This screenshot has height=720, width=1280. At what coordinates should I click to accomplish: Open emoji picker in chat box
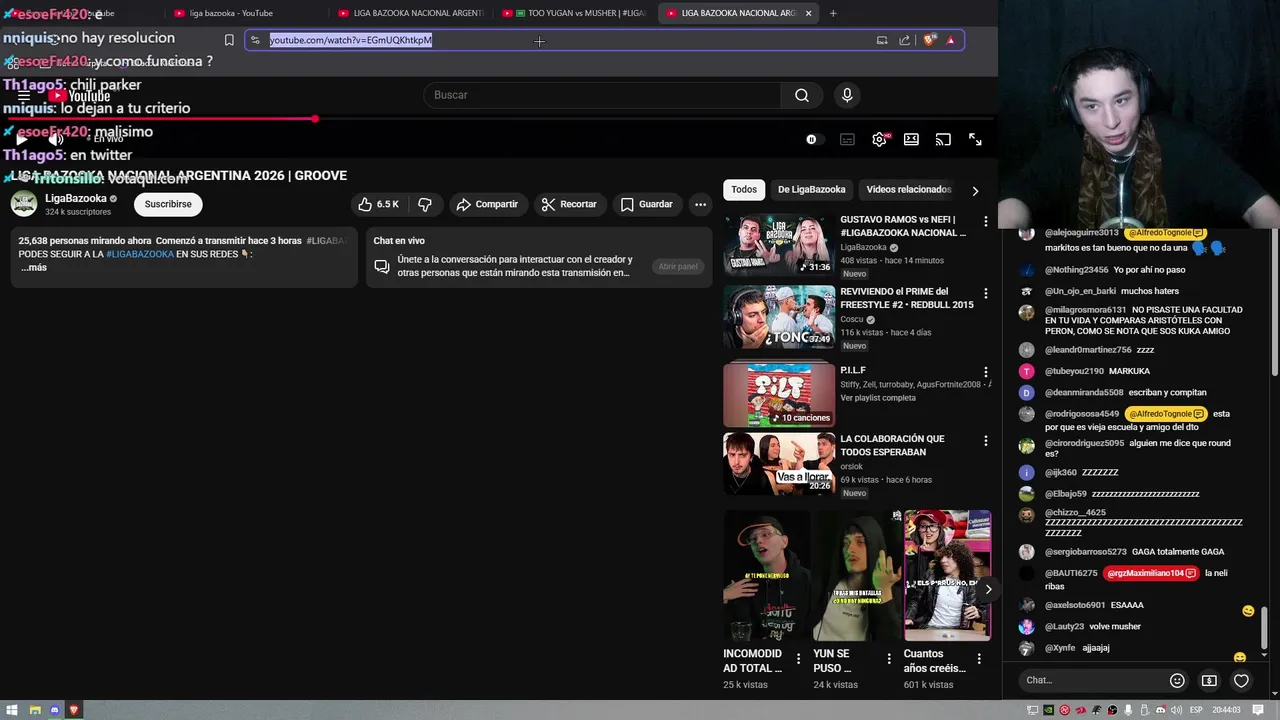(x=1177, y=680)
